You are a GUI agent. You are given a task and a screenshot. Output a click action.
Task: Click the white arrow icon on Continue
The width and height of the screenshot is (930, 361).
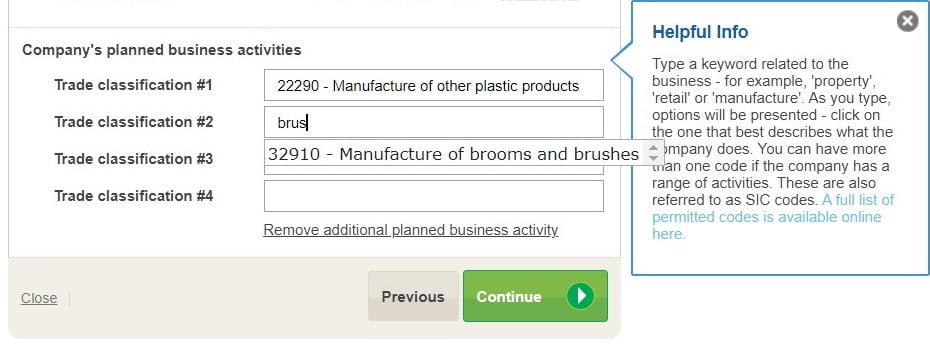[x=579, y=296]
